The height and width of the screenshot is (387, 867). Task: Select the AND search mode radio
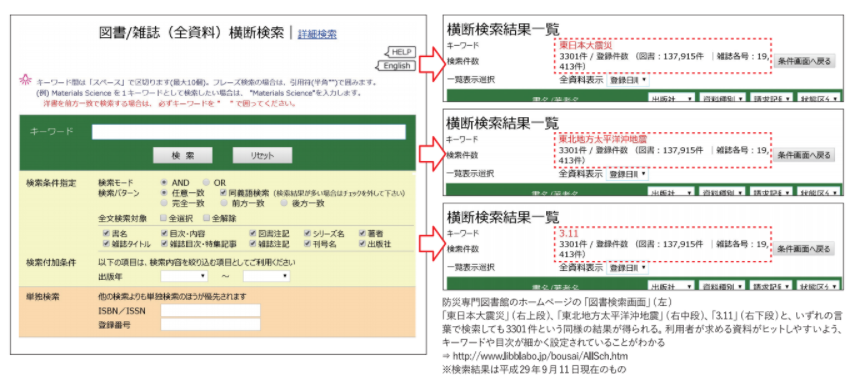coord(164,182)
